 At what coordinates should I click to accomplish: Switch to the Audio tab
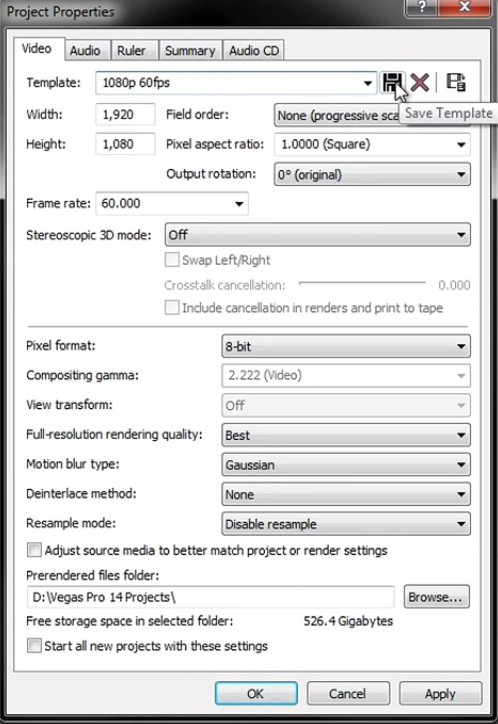(85, 50)
